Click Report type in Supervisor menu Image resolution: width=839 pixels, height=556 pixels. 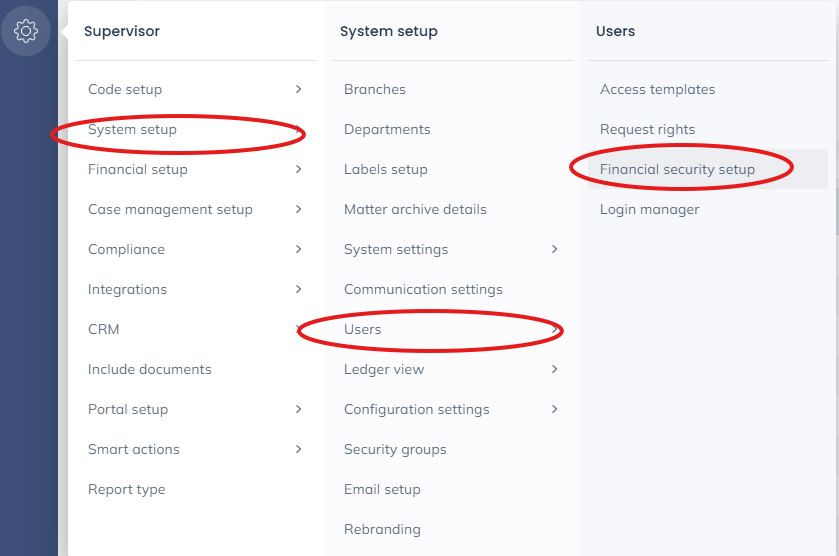tap(126, 489)
